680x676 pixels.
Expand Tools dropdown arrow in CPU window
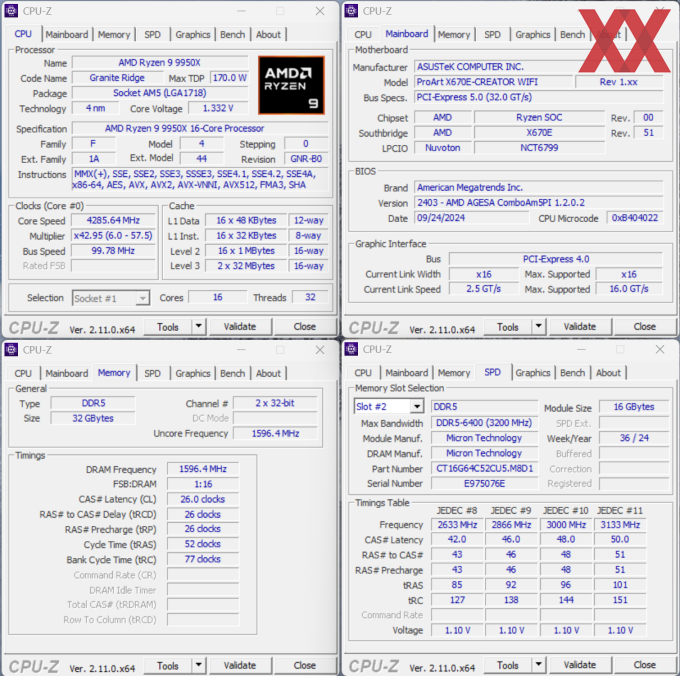coord(199,327)
